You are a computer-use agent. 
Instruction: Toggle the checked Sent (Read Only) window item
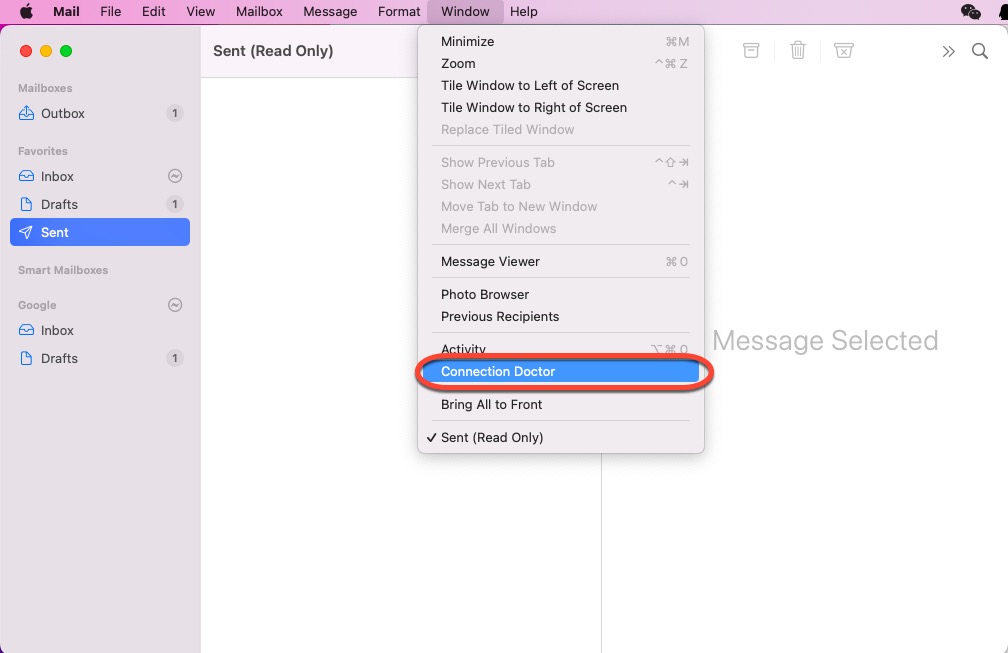(x=492, y=437)
